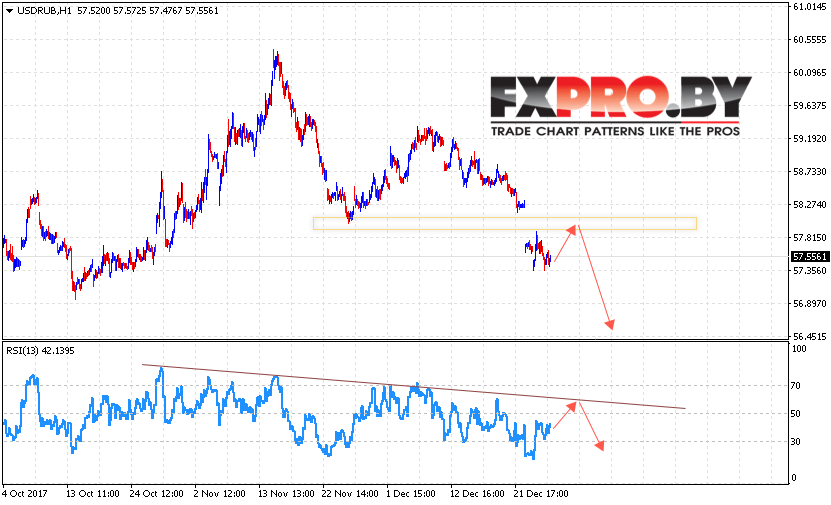Click the 4 Oct 2017 date label
This screenshot has width=831, height=505.
(x=25, y=493)
